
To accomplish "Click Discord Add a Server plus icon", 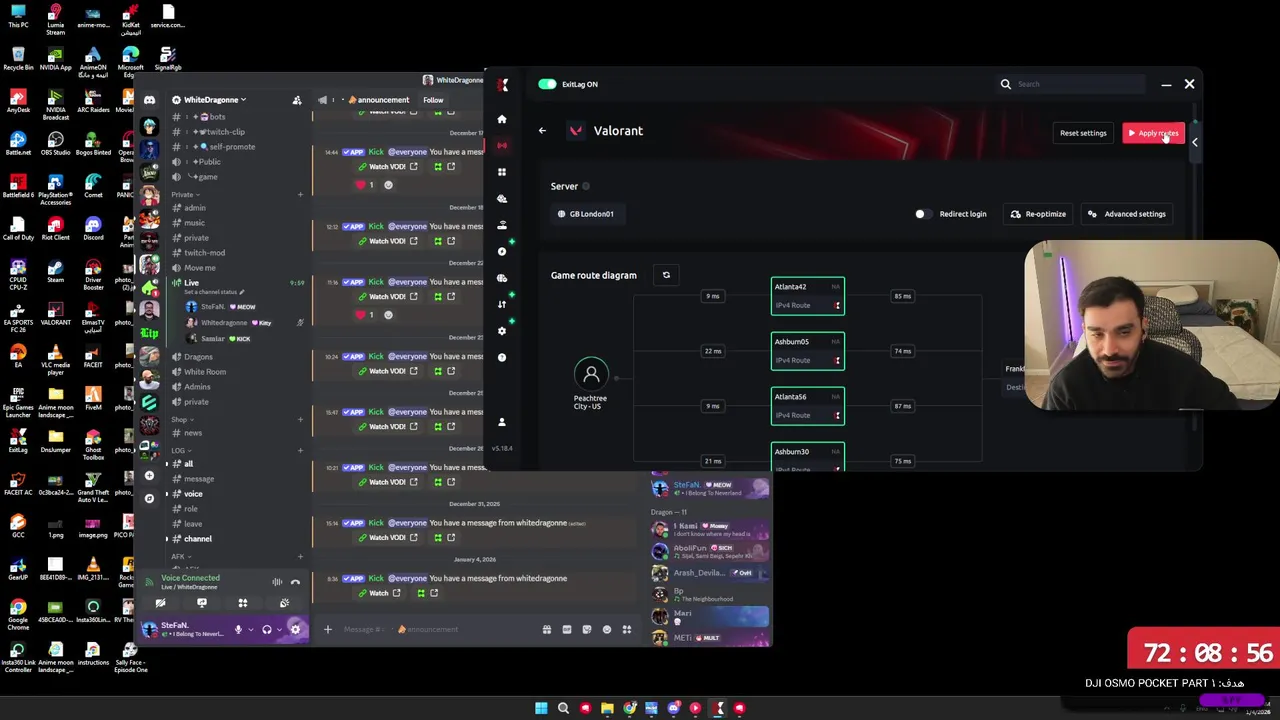I will [x=149, y=475].
